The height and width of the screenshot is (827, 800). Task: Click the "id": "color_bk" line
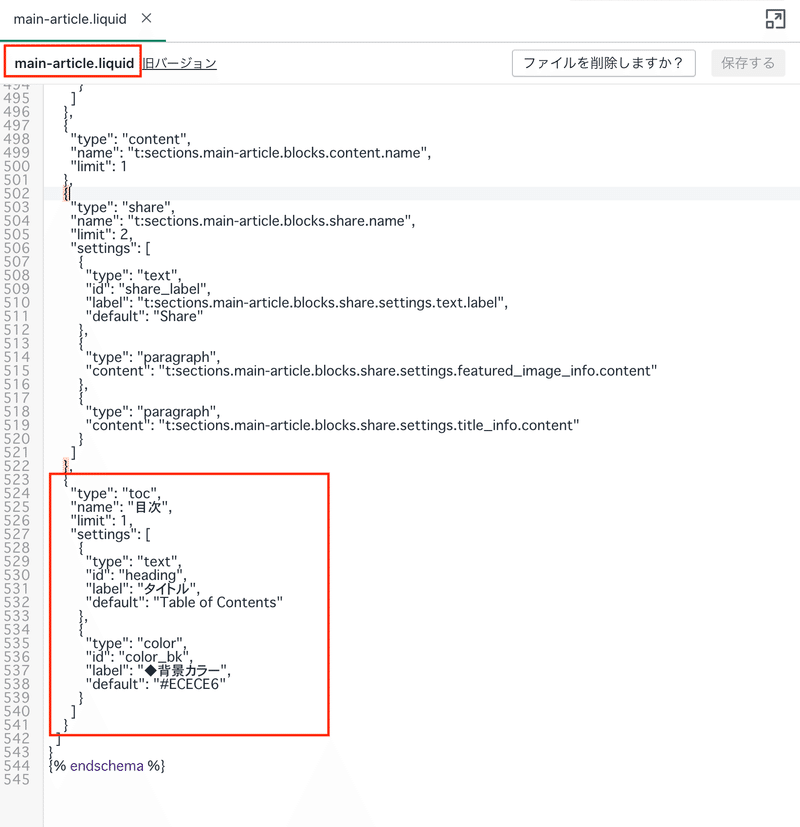tap(139, 657)
